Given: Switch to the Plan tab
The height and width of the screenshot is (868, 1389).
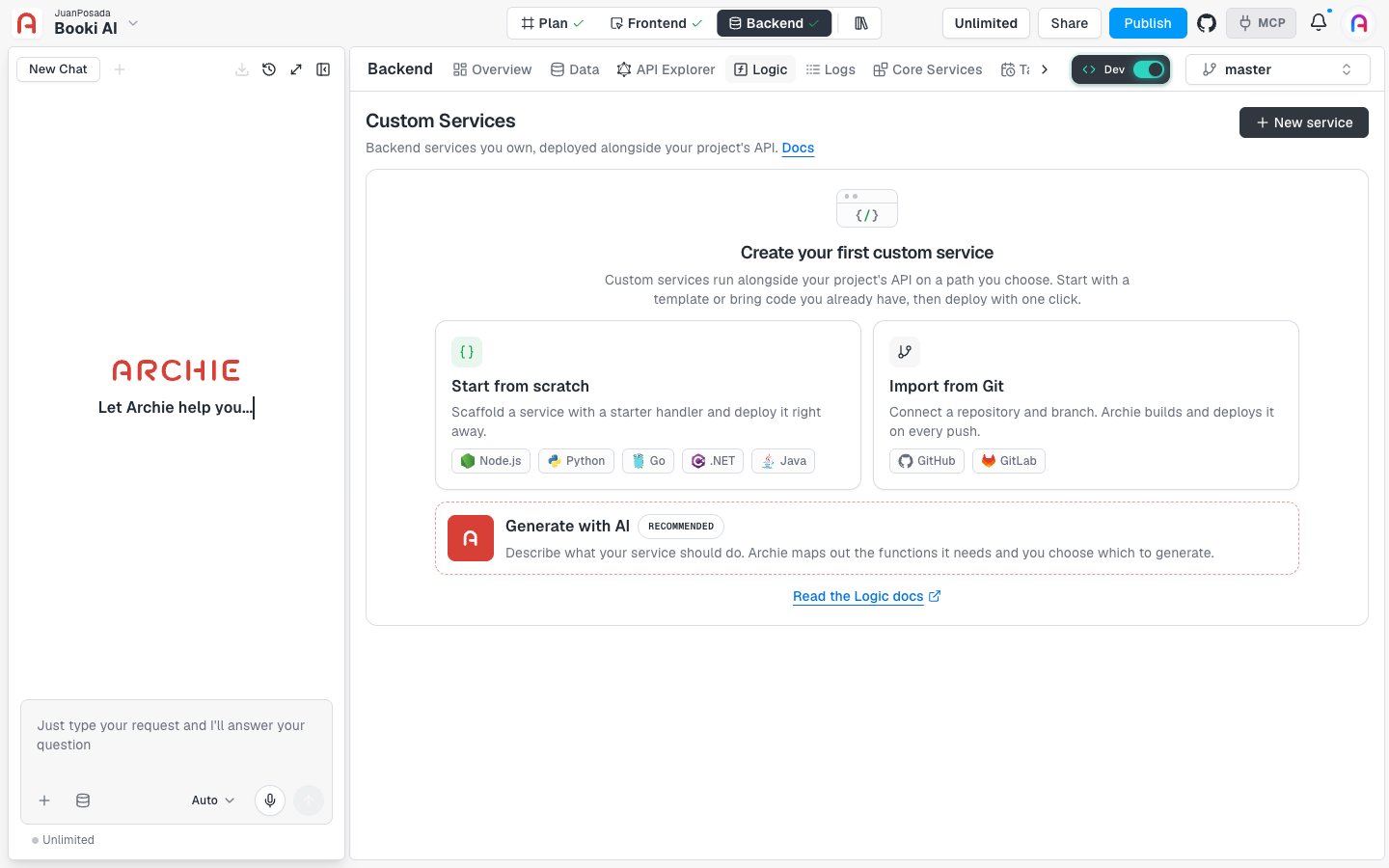Looking at the screenshot, I should coord(552,23).
